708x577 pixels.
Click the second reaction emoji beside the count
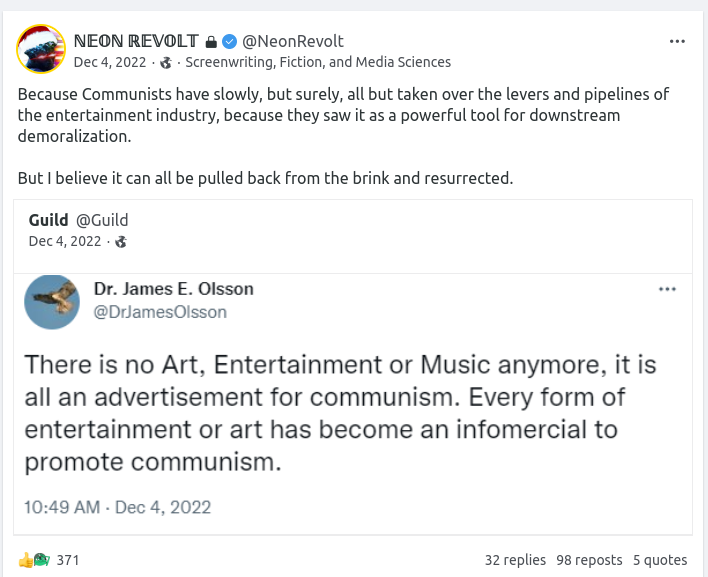(x=41, y=559)
